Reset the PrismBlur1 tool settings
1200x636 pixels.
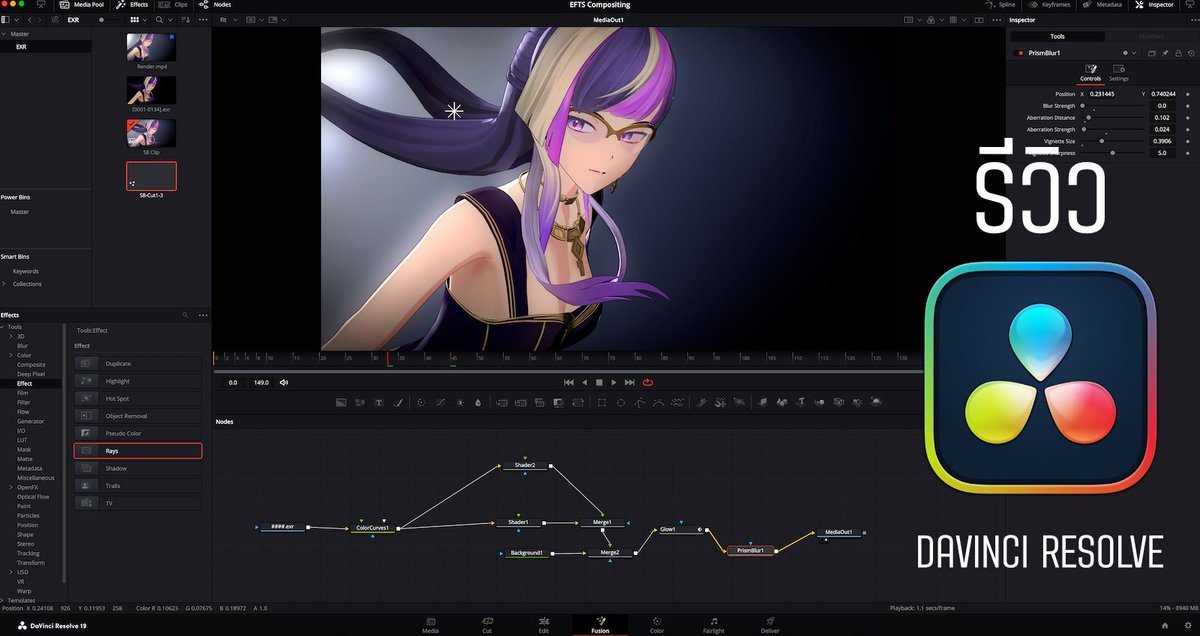1191,53
